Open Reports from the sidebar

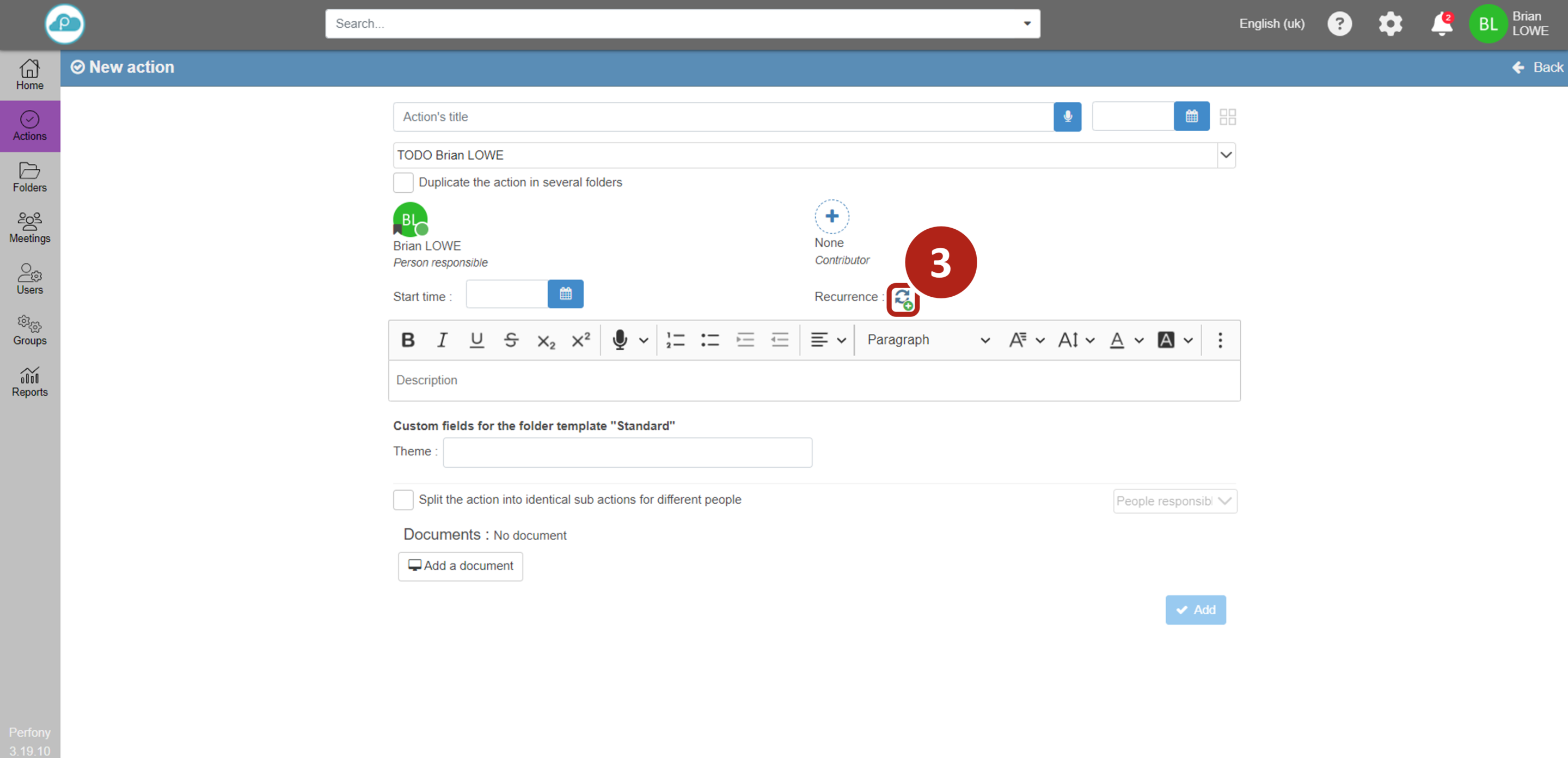pyautogui.click(x=29, y=382)
